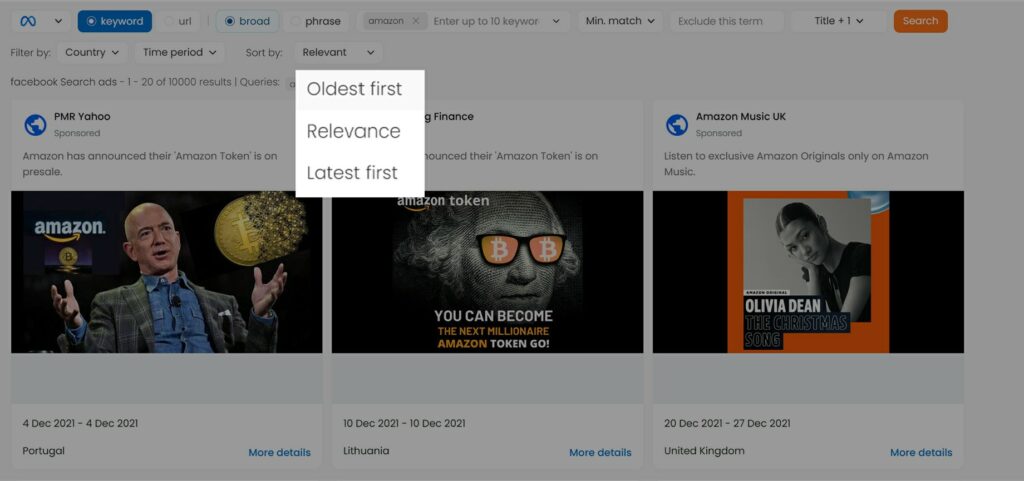
Task: Open the Title + 1 dropdown
Action: tap(839, 21)
